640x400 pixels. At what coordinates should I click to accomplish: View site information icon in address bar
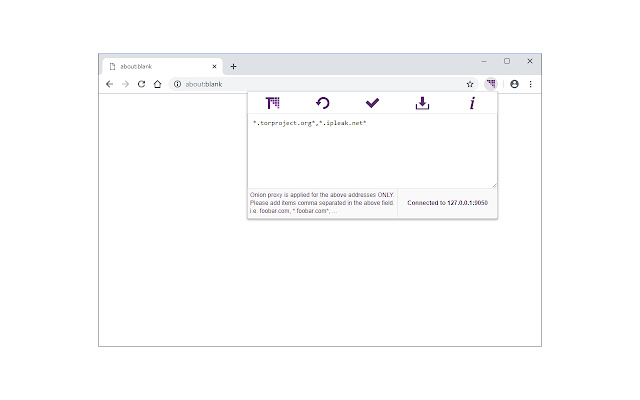[177, 84]
